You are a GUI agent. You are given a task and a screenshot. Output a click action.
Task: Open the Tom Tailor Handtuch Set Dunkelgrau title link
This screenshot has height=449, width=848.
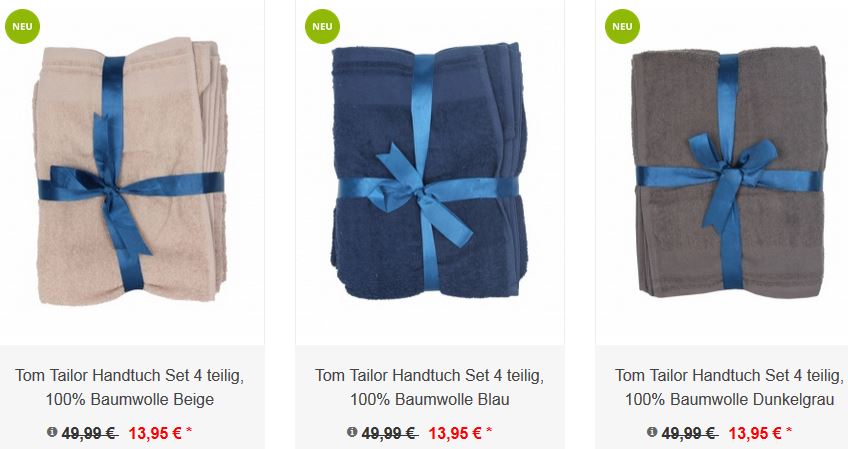pyautogui.click(x=730, y=387)
